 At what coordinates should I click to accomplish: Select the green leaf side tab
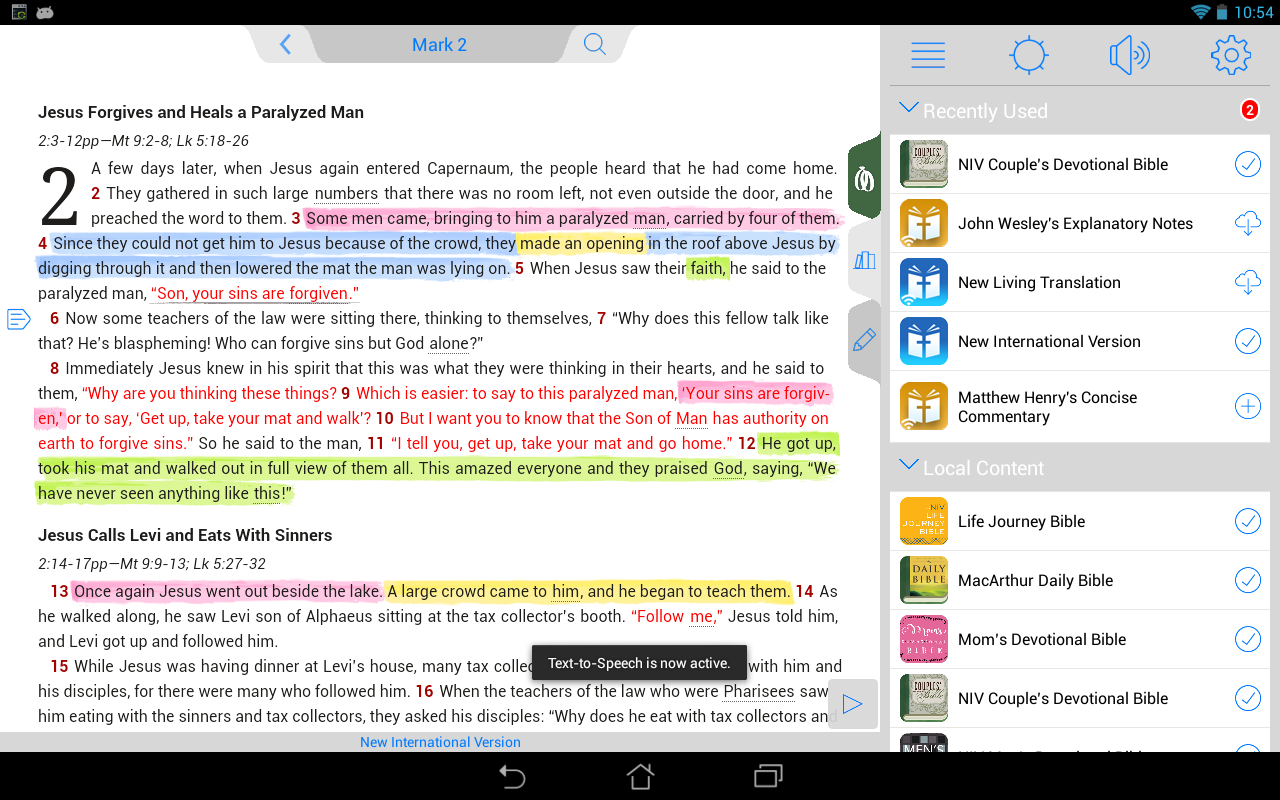(864, 179)
